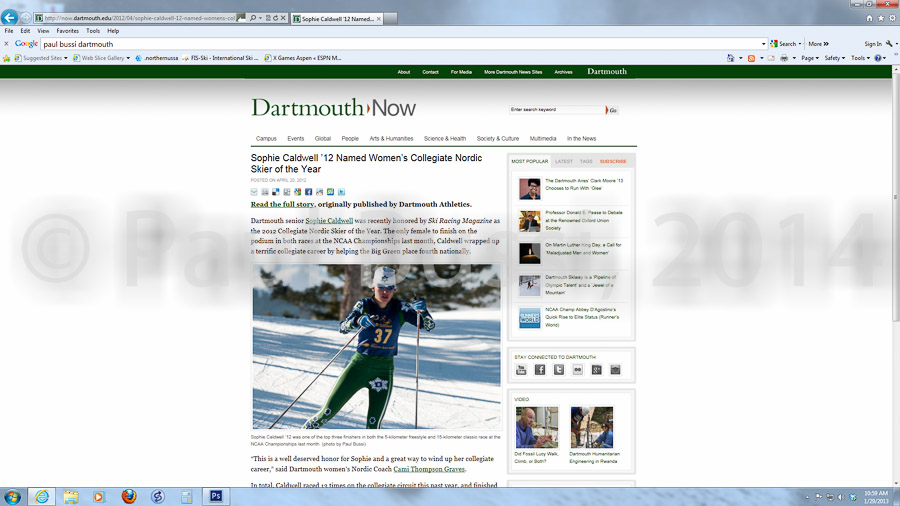Open the Science & Health navigation section
Image resolution: width=900 pixels, height=506 pixels.
pyautogui.click(x=445, y=138)
